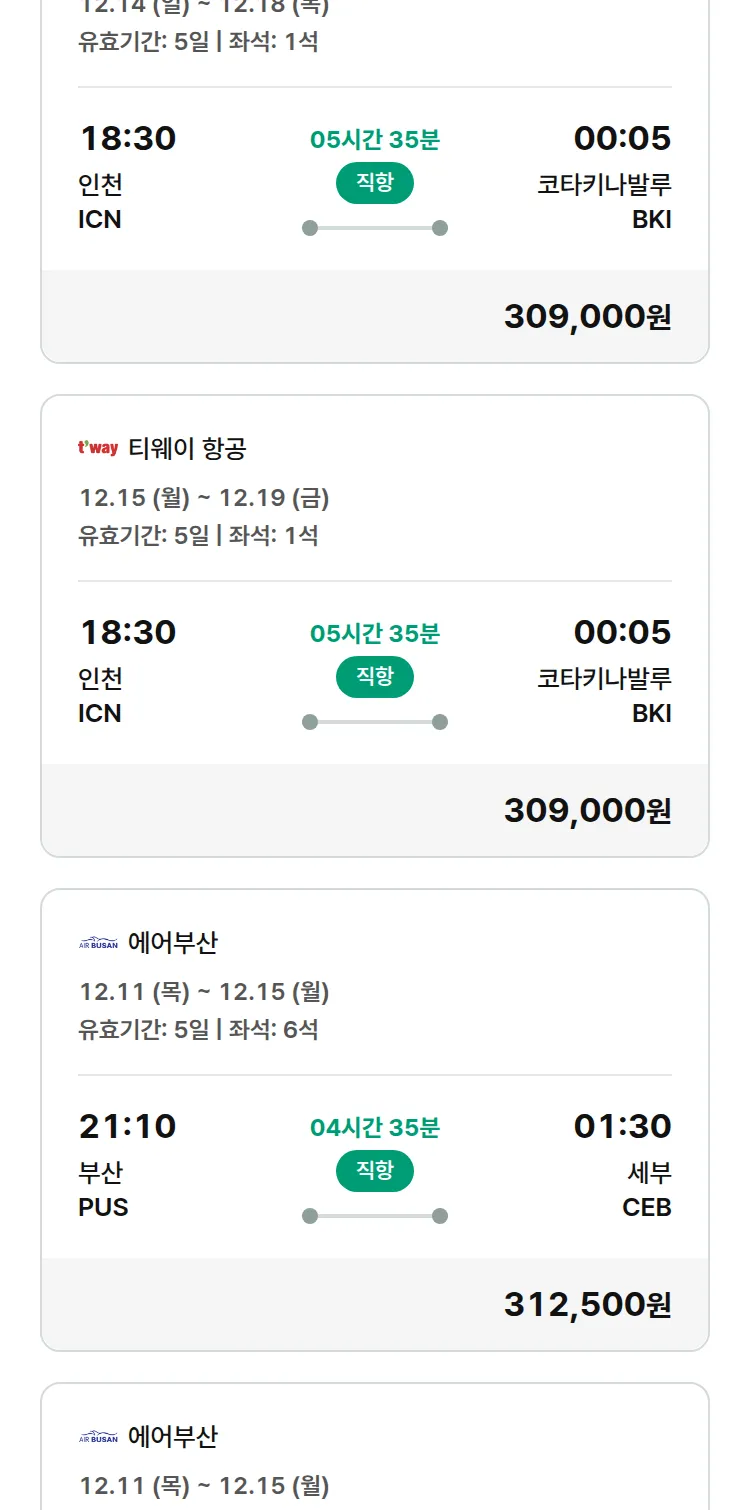This screenshot has width=750, height=1510.
Task: Click the 01:30 arrival time at 세부
Action: point(622,1126)
